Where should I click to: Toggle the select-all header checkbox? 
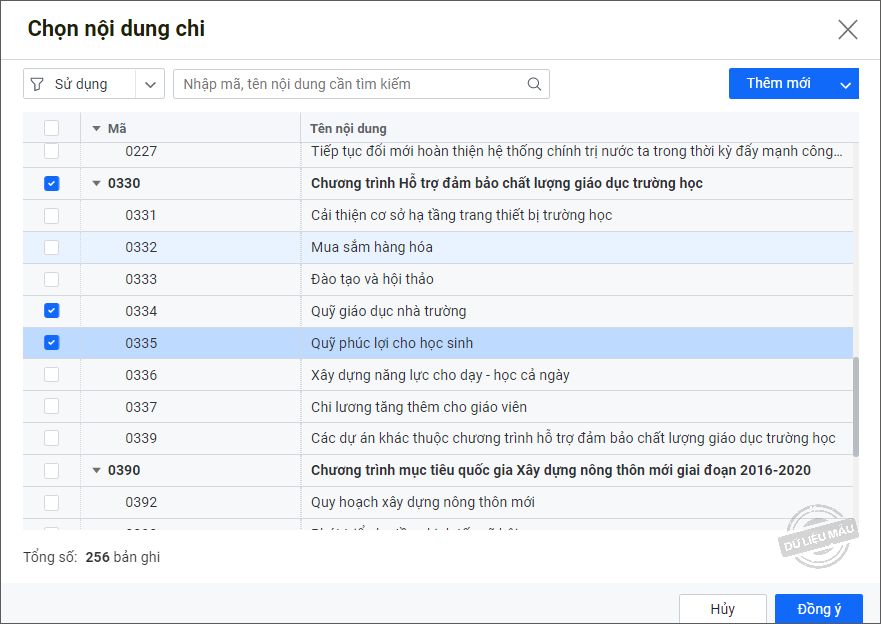tap(52, 128)
